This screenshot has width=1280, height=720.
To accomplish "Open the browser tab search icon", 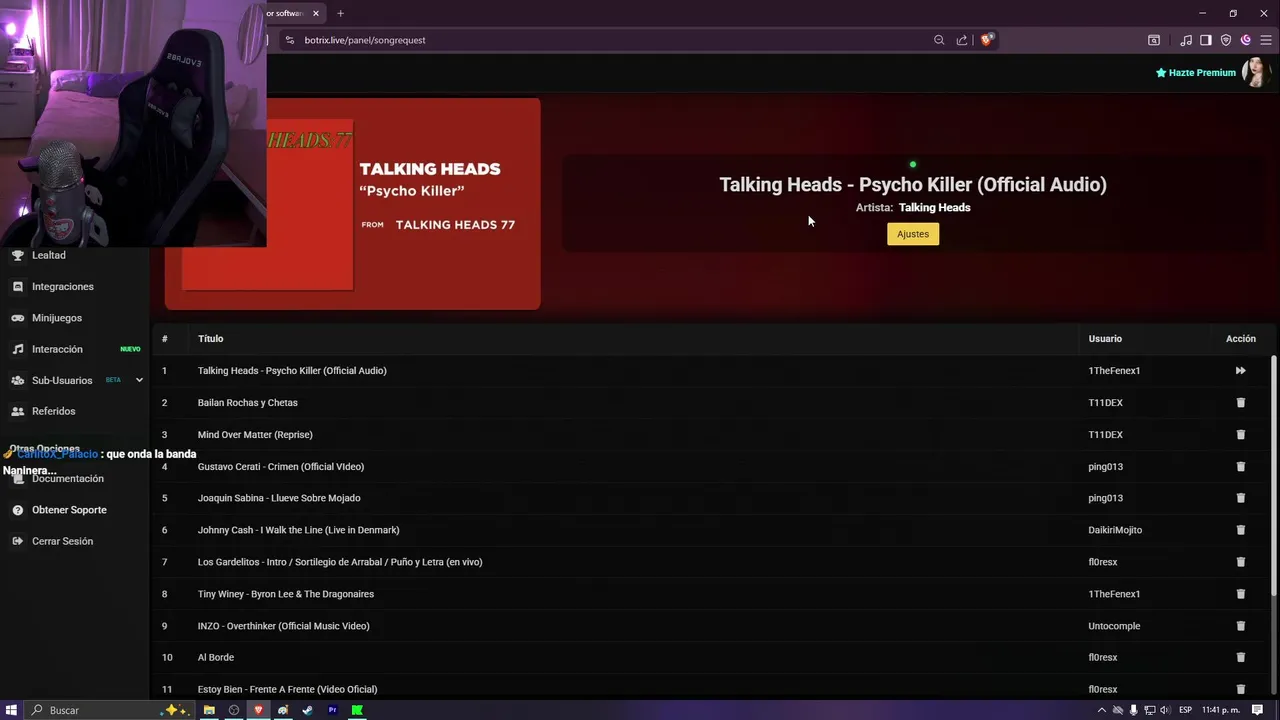I will pos(1154,40).
